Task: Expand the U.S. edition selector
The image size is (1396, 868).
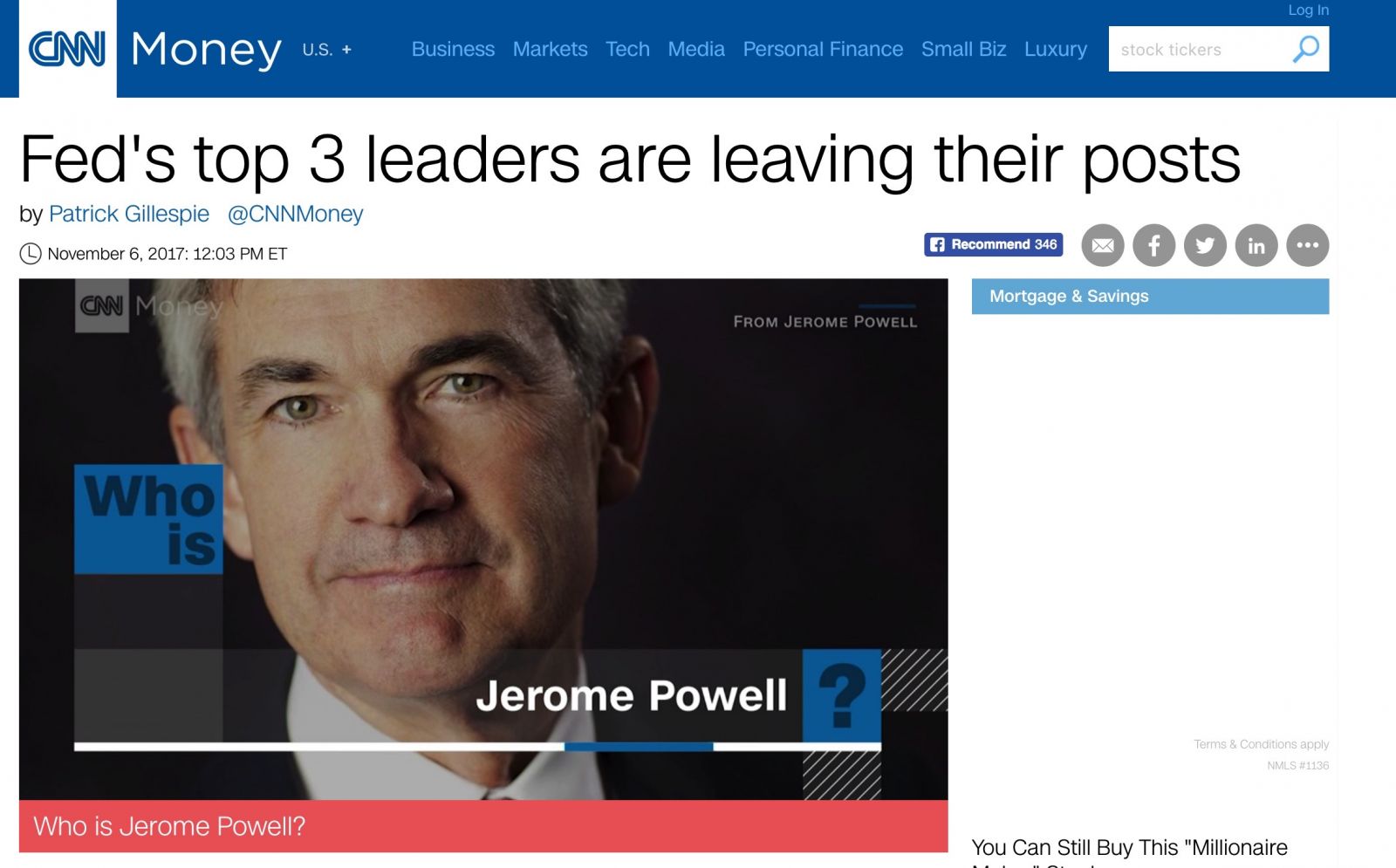Action: [x=326, y=50]
